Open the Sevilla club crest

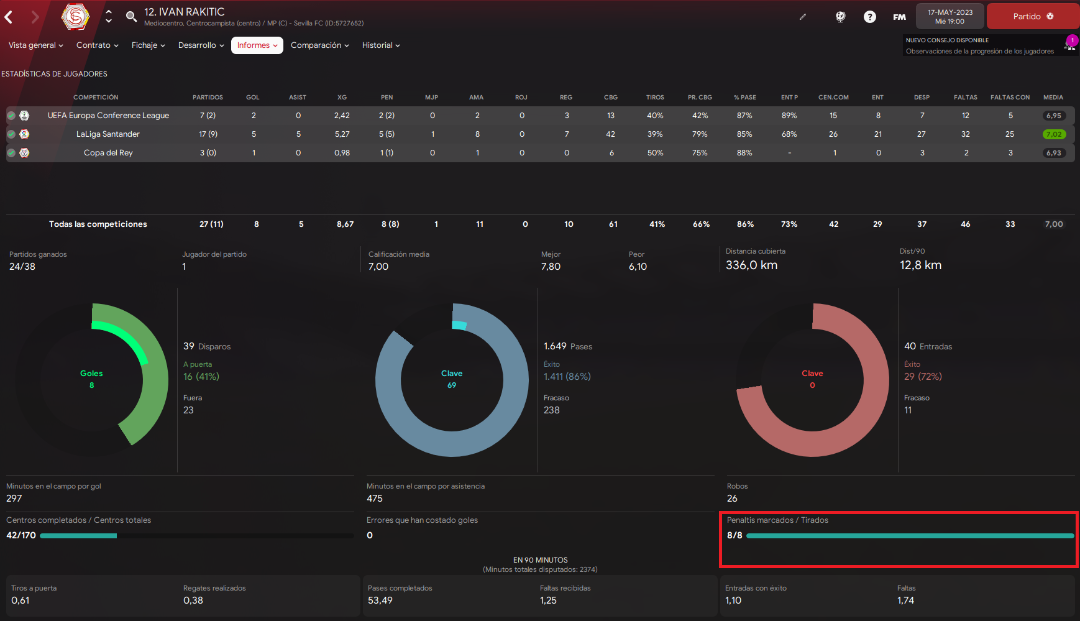click(x=75, y=17)
